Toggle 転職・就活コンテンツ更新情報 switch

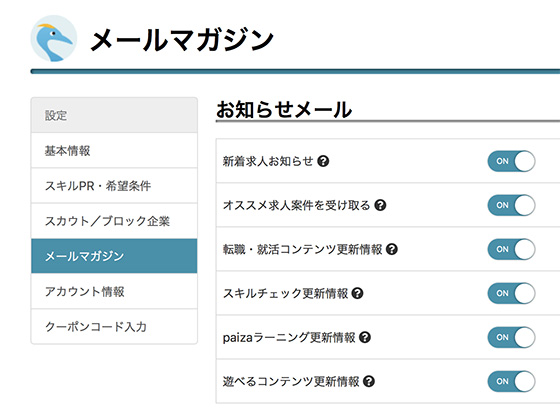[511, 249]
